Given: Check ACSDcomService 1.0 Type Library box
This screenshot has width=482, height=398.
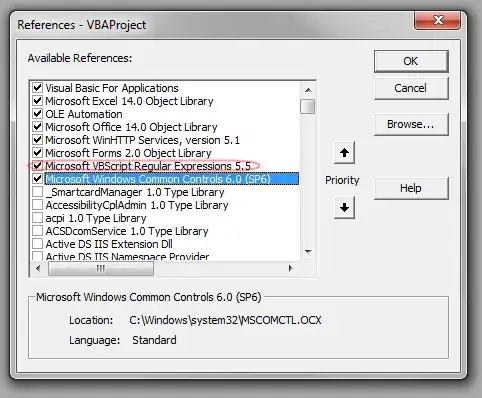Looking at the screenshot, I should 37,231.
